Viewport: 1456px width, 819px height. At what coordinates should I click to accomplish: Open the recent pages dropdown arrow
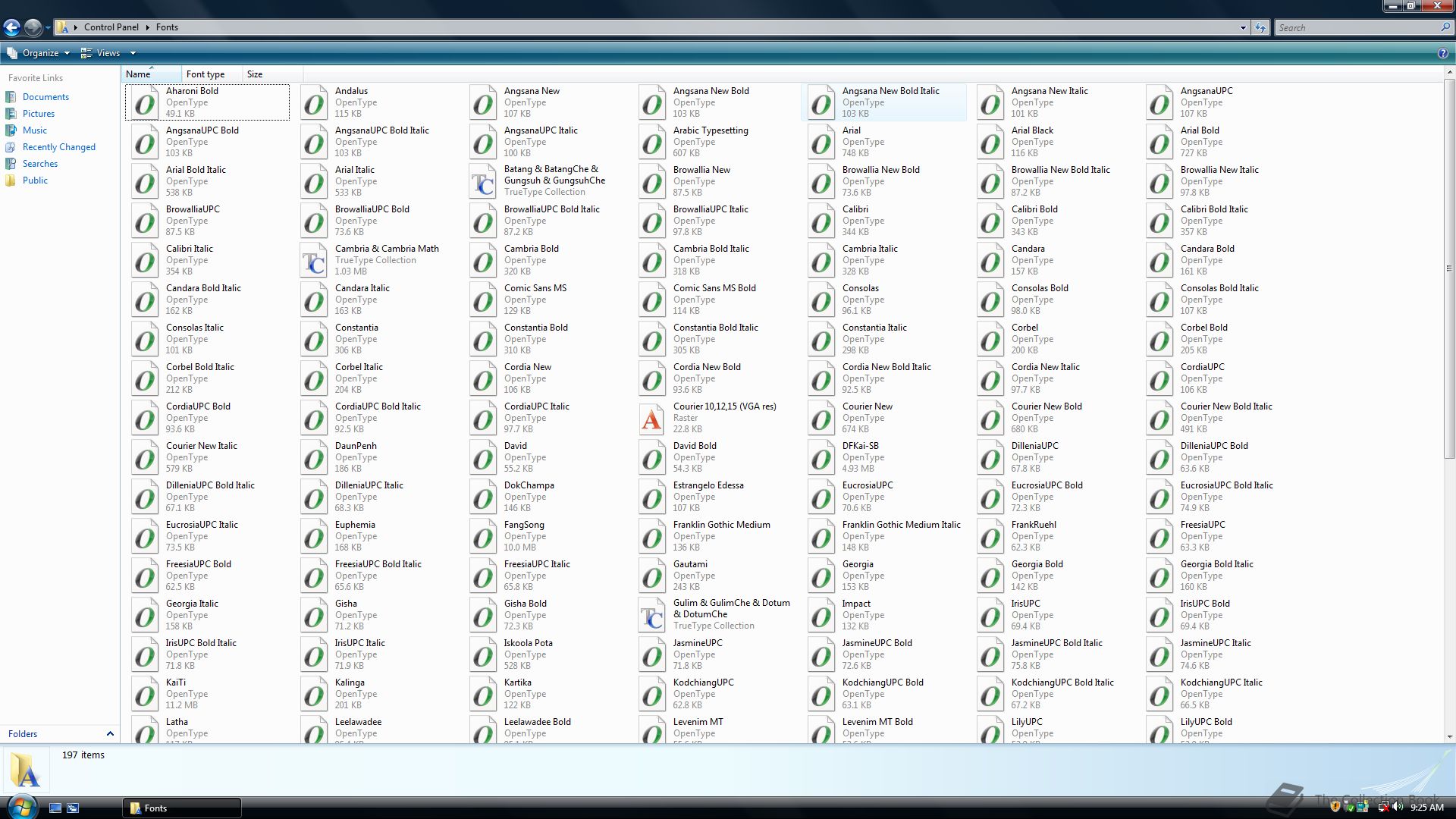pyautogui.click(x=48, y=28)
